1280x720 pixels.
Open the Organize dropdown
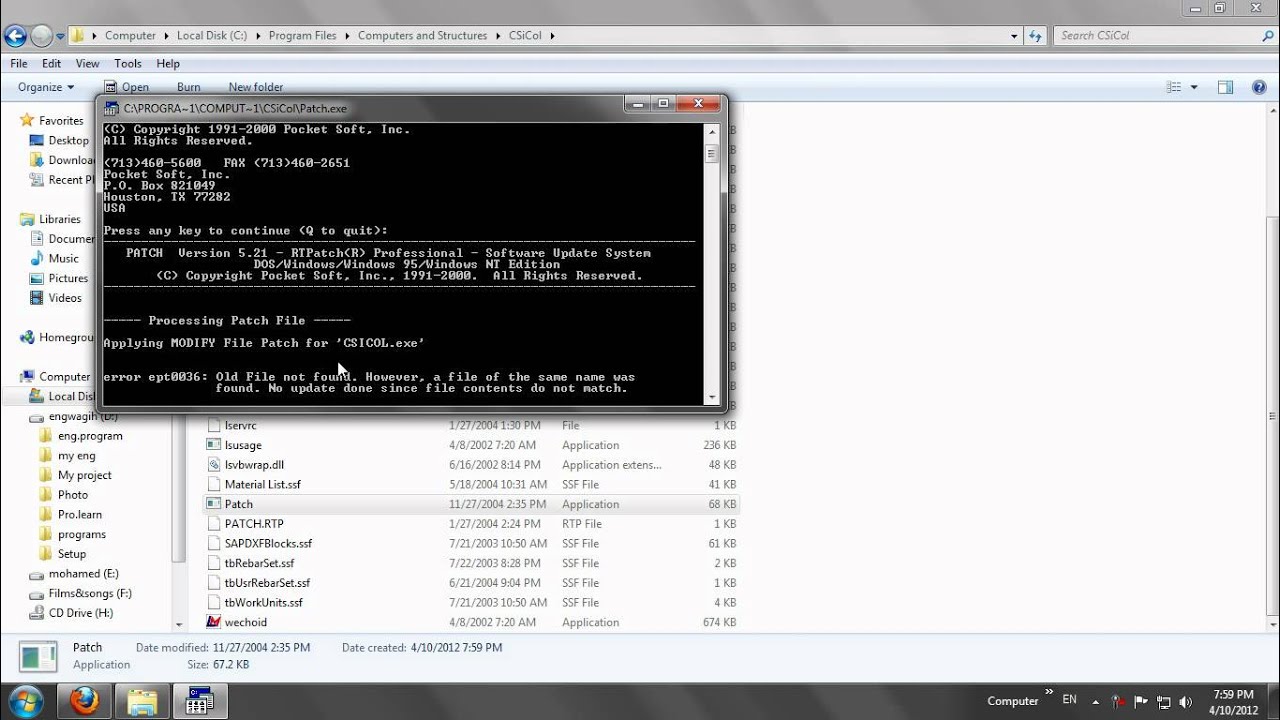[46, 87]
